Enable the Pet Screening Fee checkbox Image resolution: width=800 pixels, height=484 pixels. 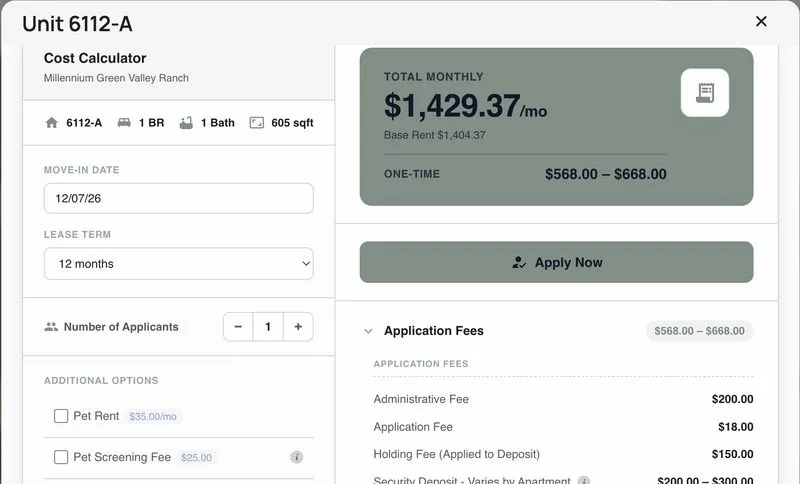coord(61,457)
